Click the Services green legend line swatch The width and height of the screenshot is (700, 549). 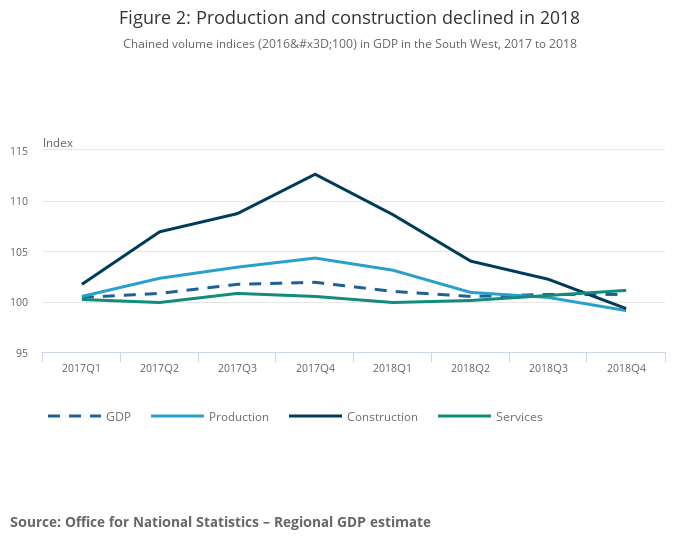[465, 416]
